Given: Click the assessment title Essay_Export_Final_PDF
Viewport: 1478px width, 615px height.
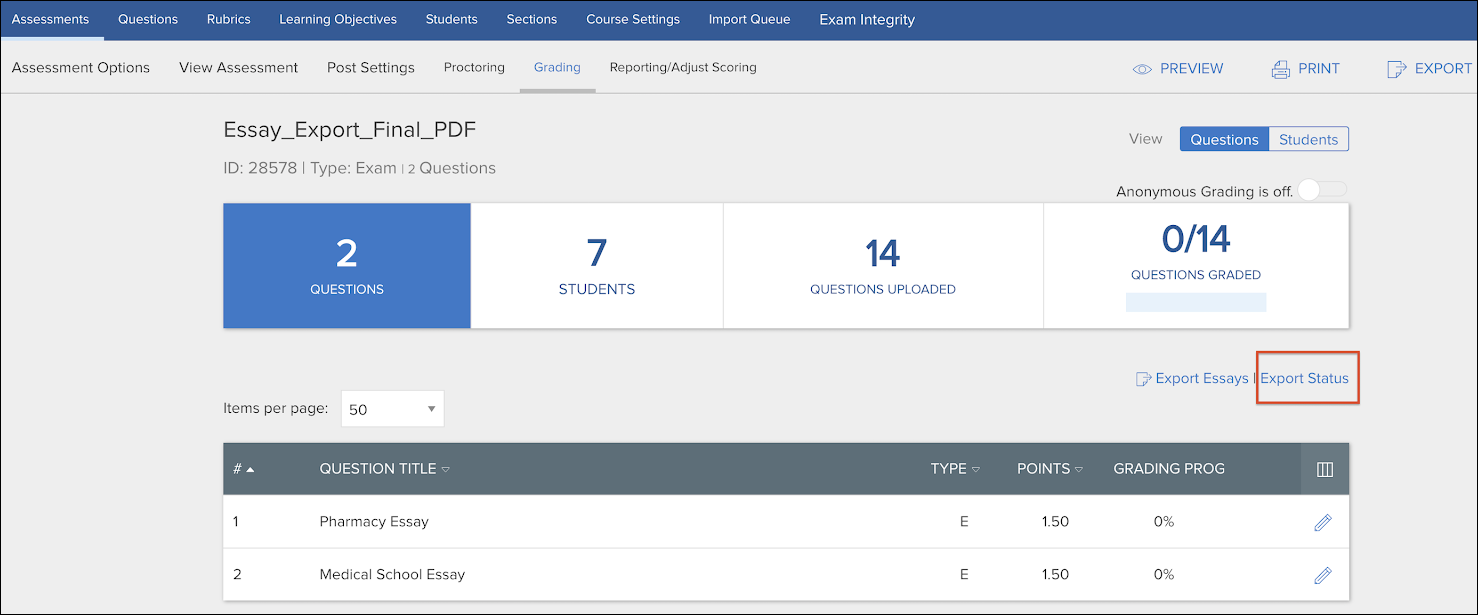Looking at the screenshot, I should tap(350, 130).
